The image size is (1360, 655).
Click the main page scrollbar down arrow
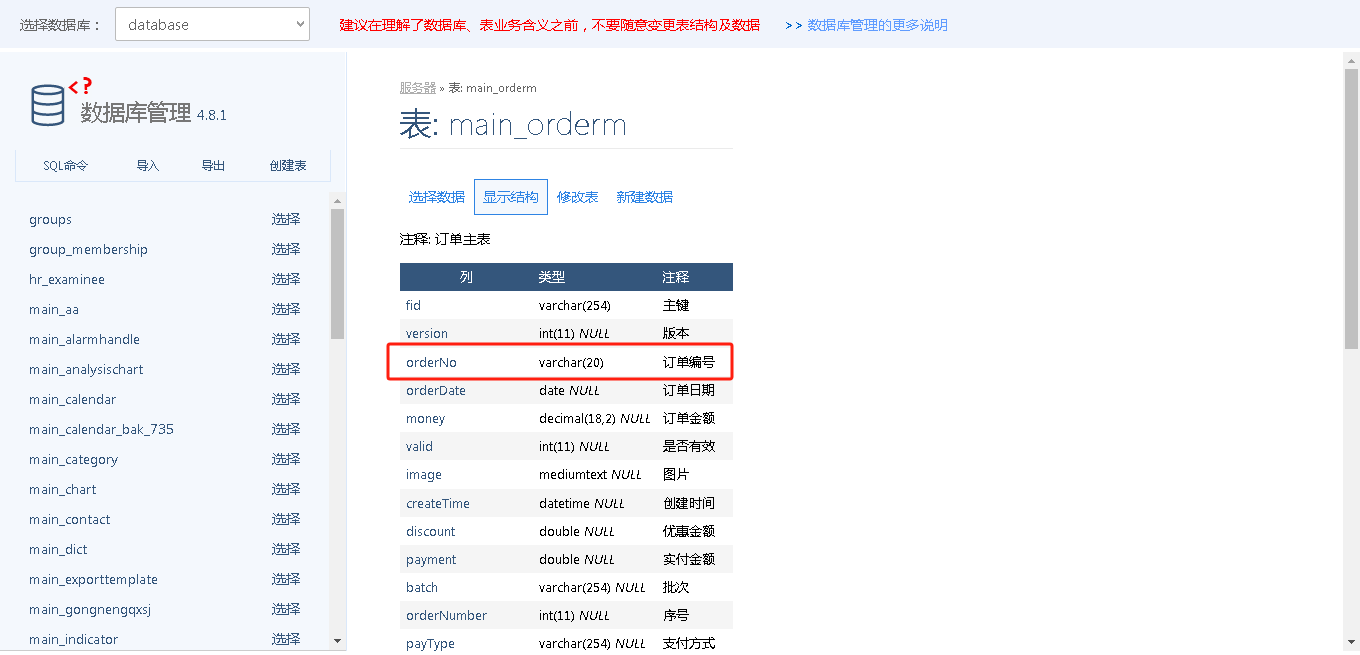[x=1351, y=641]
